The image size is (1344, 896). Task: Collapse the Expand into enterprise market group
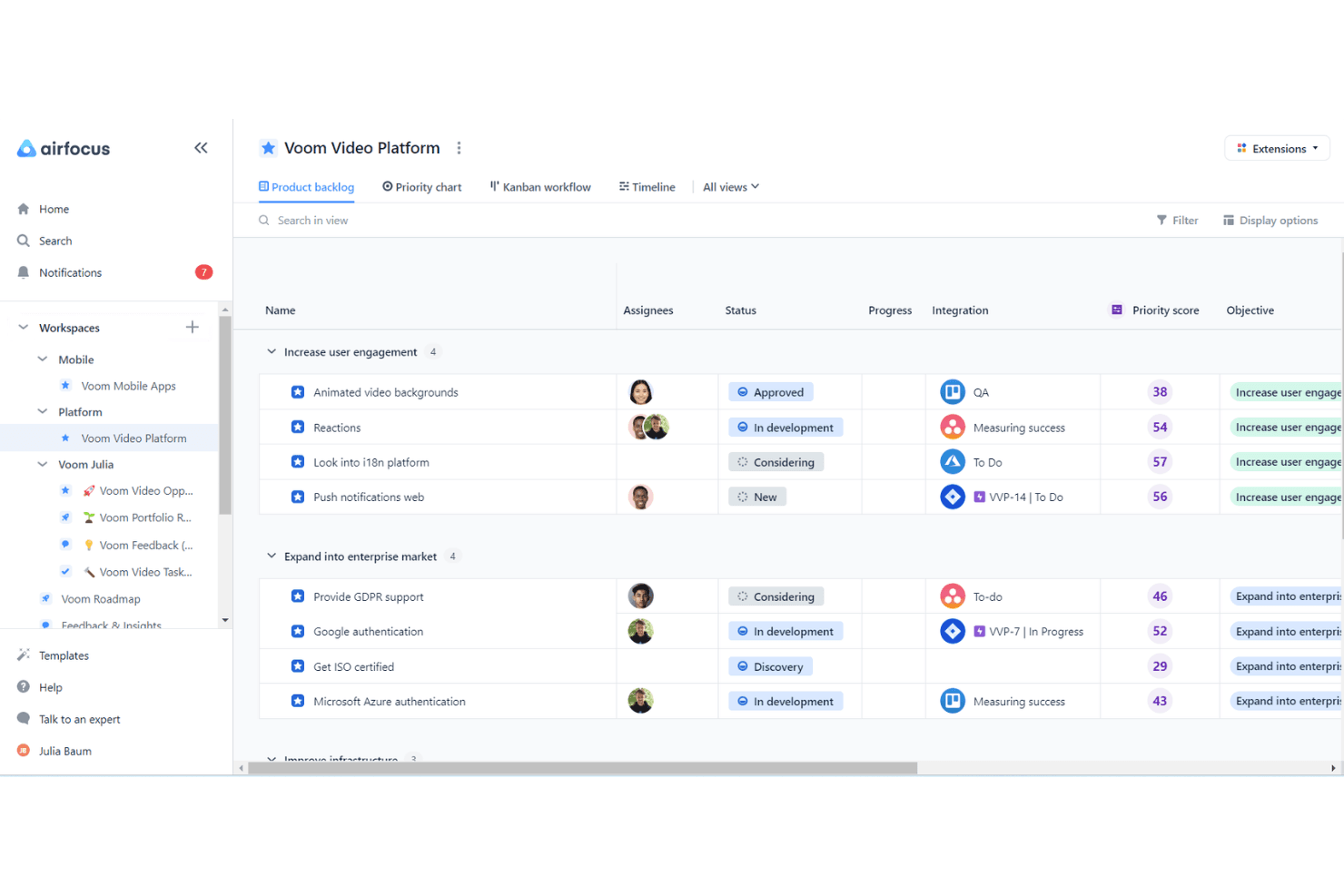(x=271, y=556)
